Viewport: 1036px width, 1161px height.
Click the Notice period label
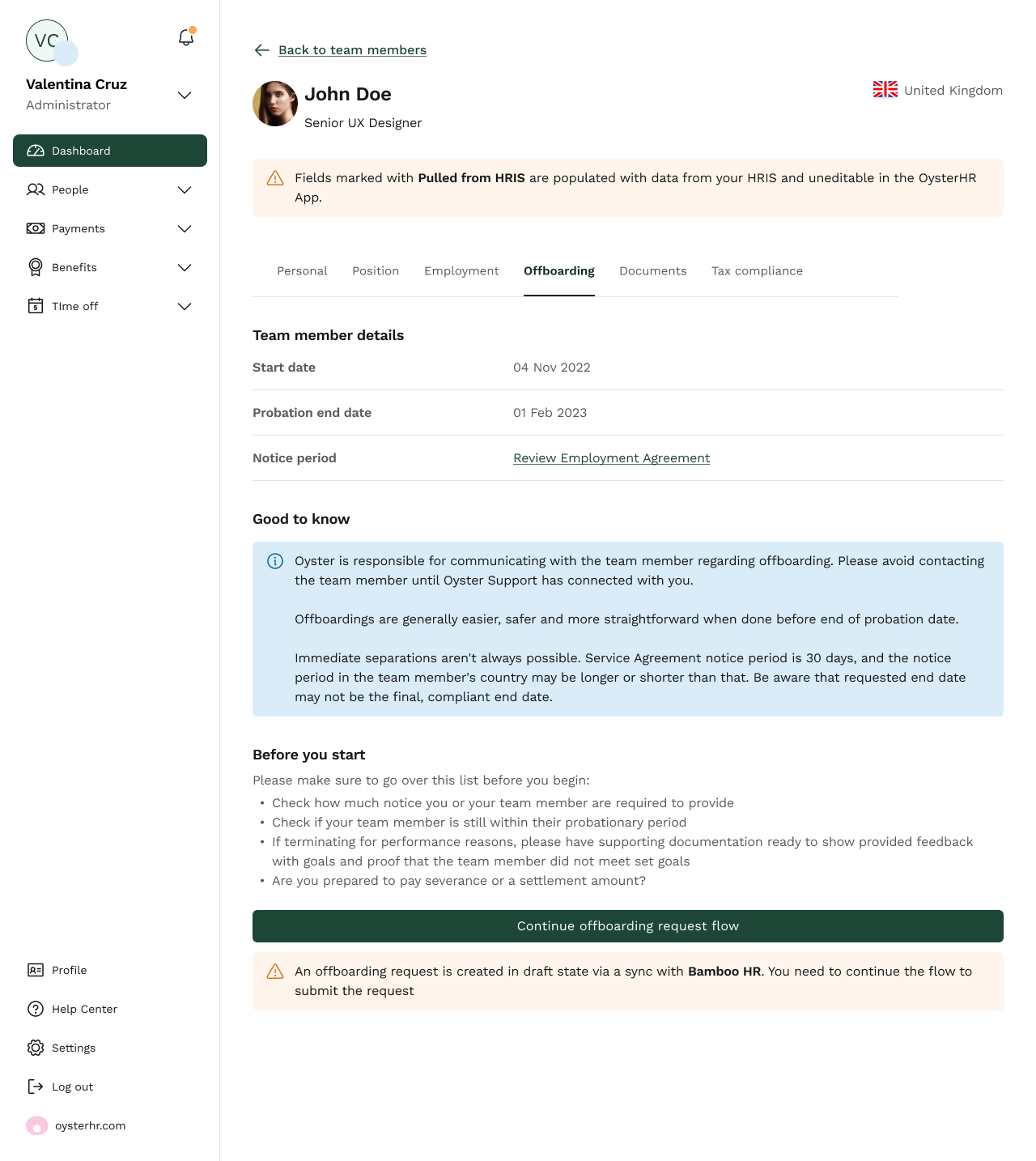295,458
